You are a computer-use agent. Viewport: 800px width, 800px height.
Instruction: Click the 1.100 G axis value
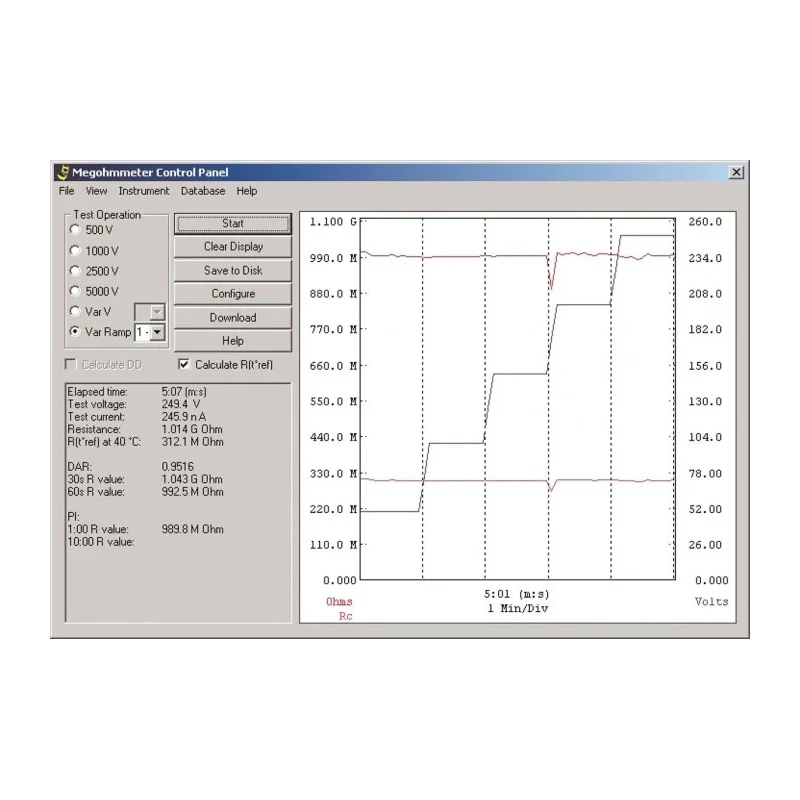pyautogui.click(x=333, y=222)
